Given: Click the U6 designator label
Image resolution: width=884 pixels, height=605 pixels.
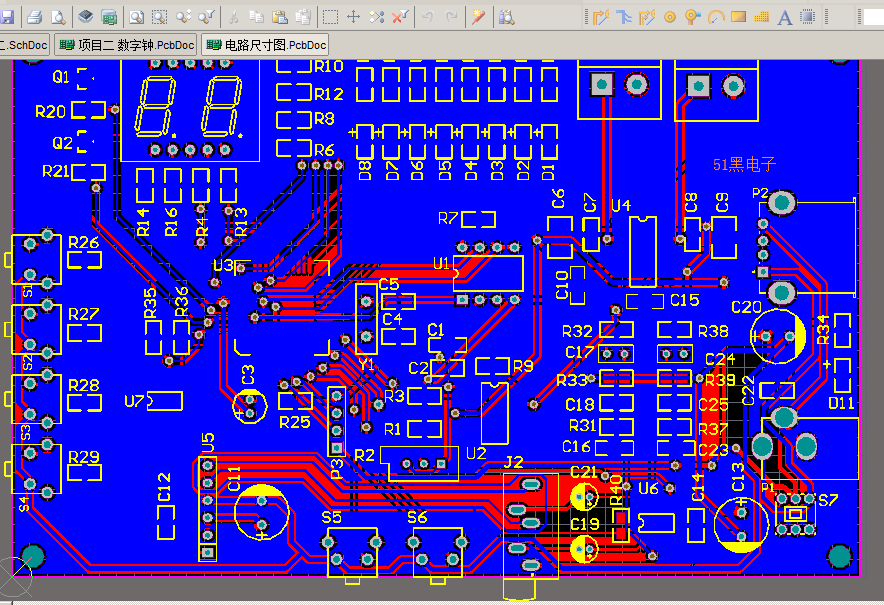Looking at the screenshot, I should point(648,488).
